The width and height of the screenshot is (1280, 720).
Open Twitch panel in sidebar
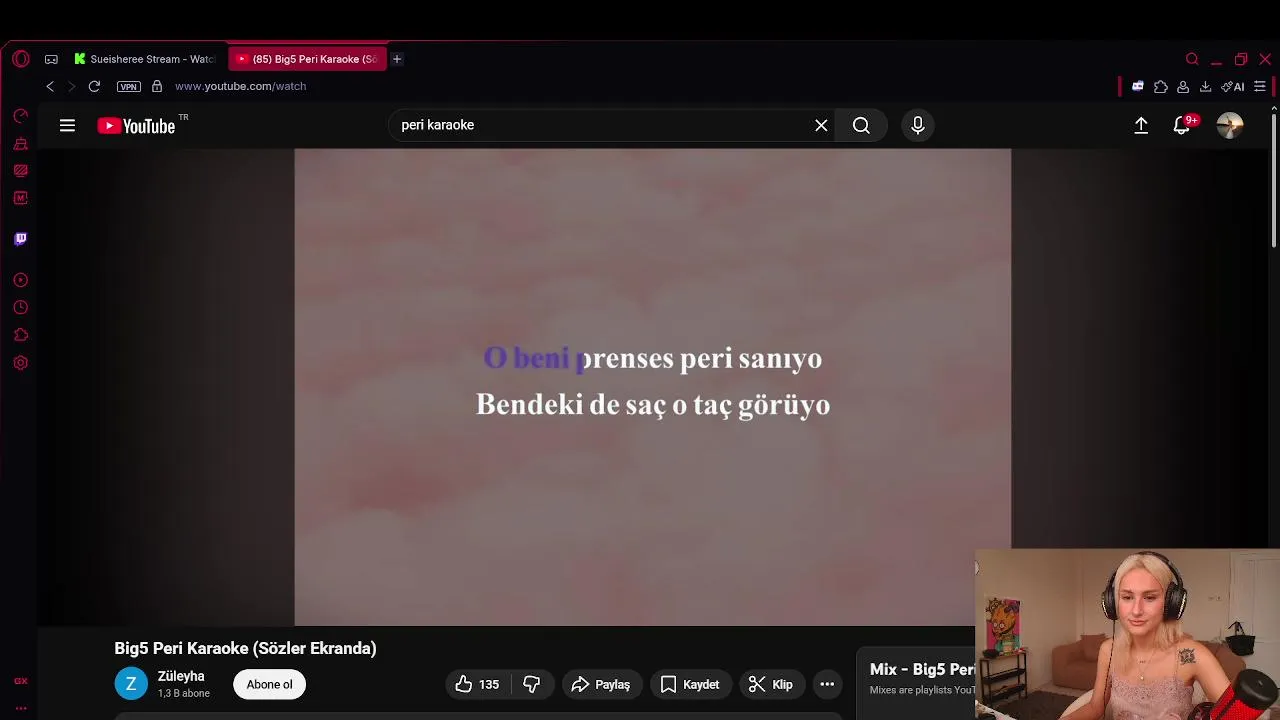tap(21, 239)
